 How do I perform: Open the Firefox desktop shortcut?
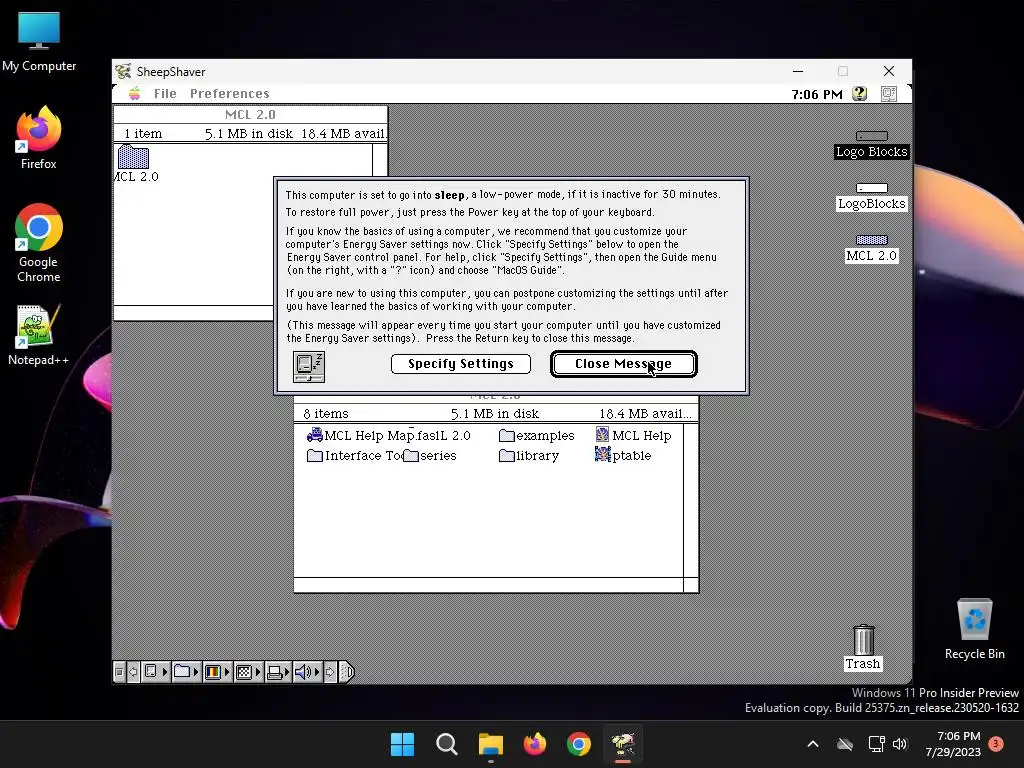coord(38,138)
